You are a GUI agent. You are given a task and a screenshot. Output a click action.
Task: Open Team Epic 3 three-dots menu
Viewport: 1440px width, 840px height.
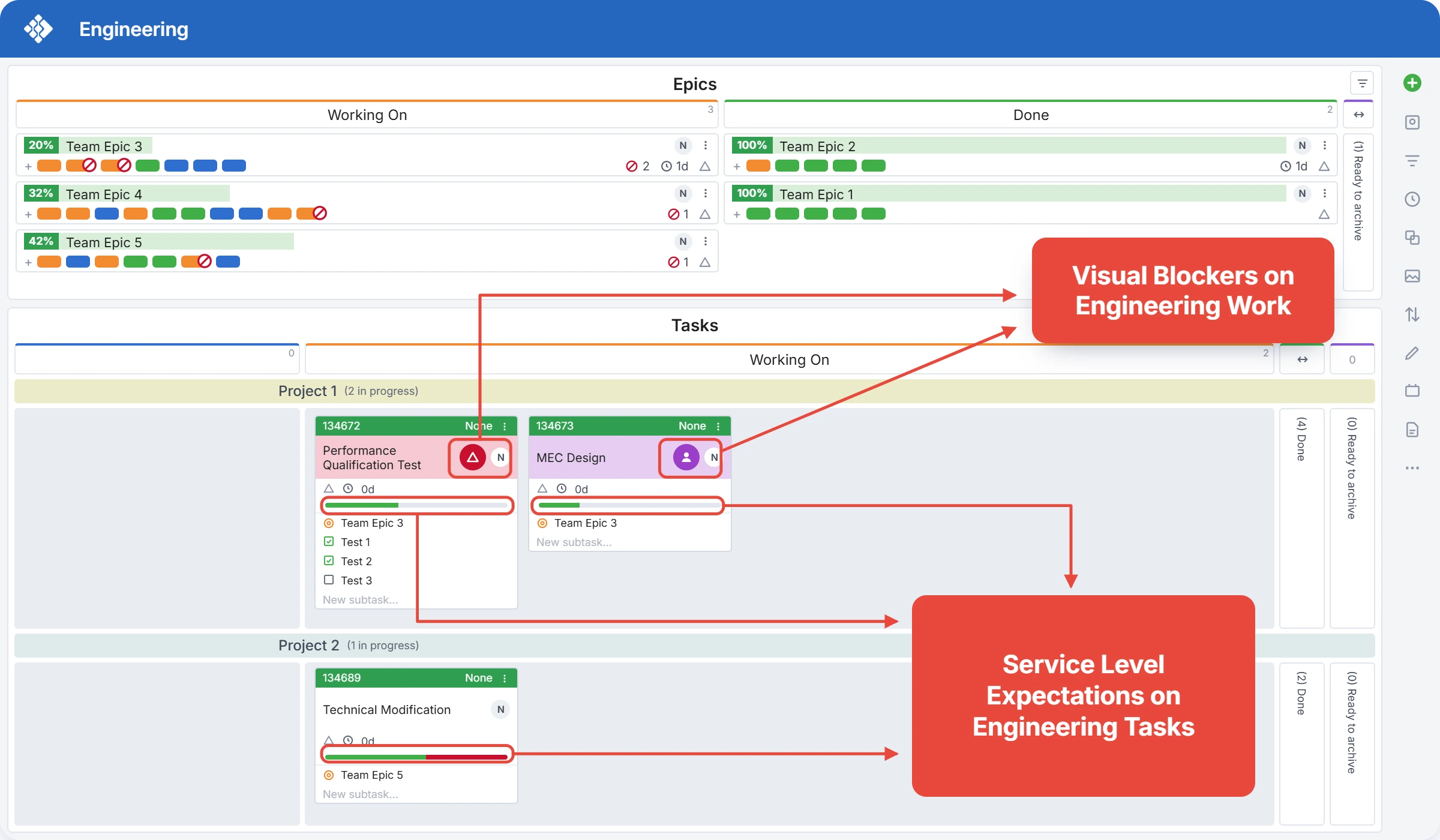pos(706,145)
